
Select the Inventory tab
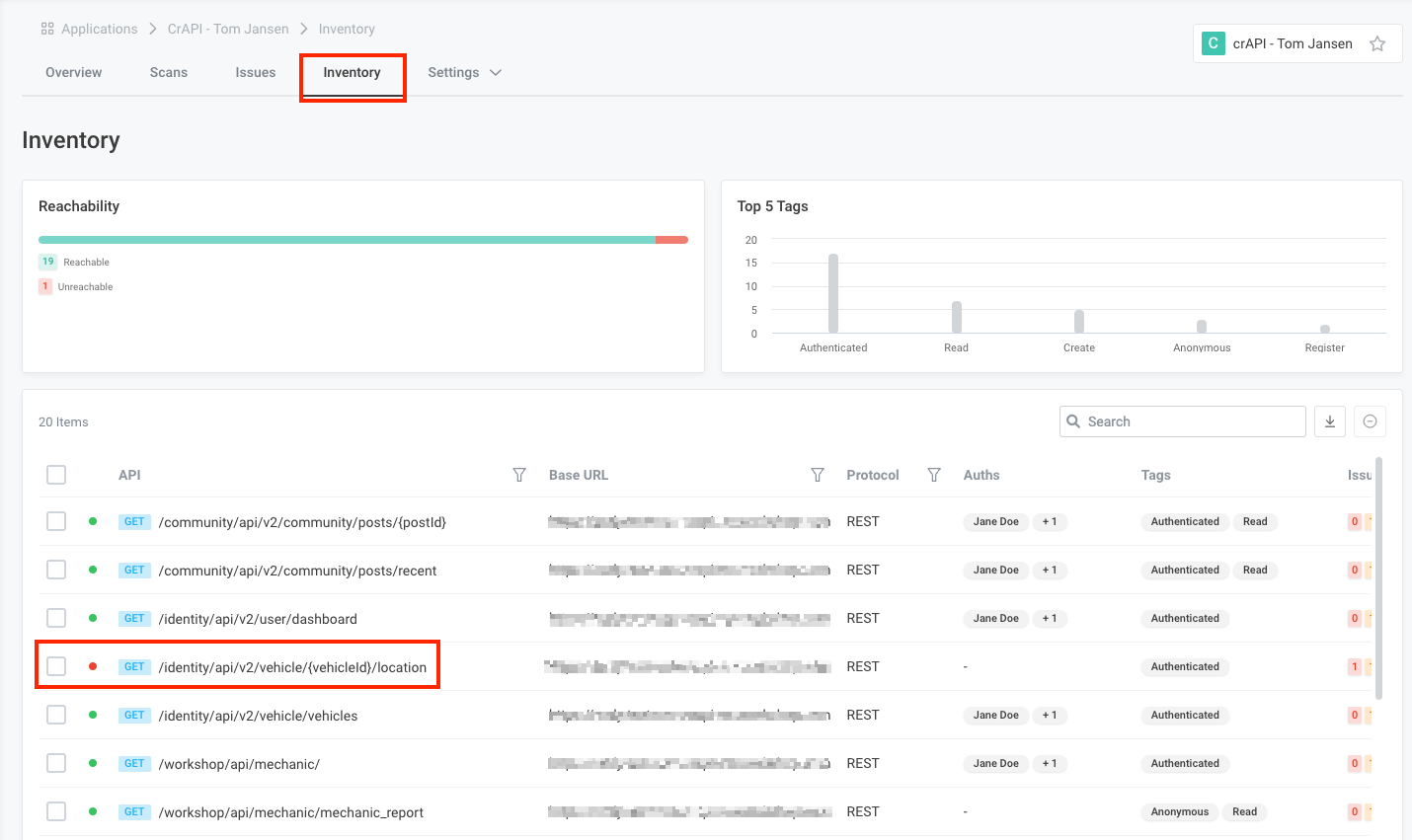click(x=352, y=72)
